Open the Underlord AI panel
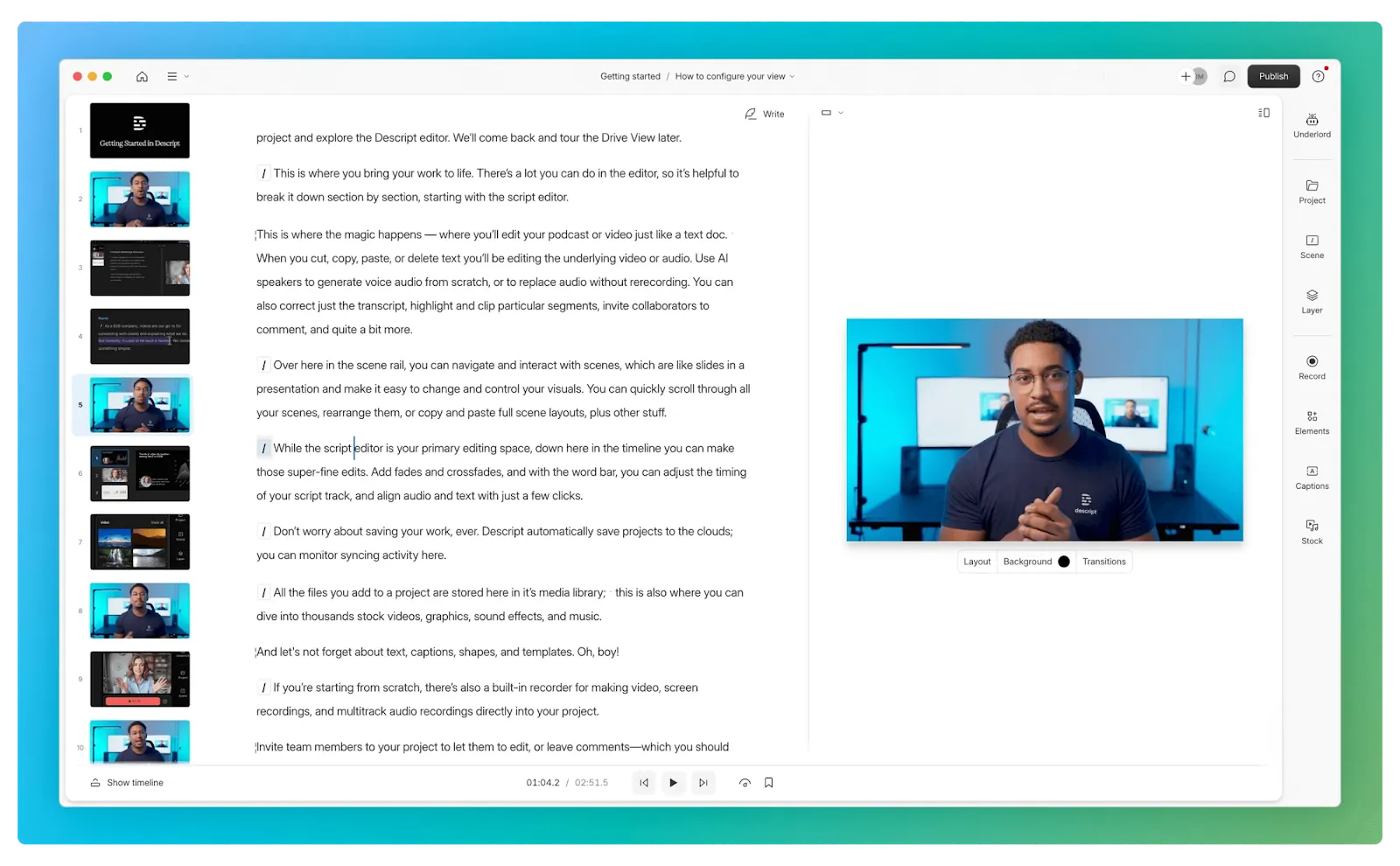 click(1312, 125)
